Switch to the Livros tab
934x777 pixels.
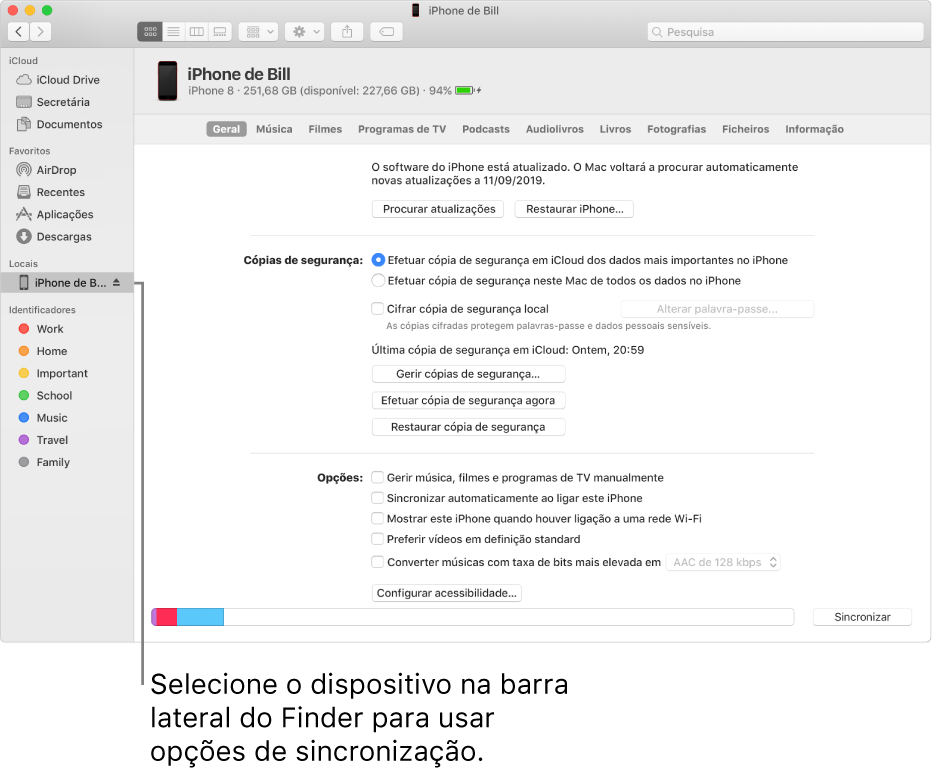coord(615,129)
